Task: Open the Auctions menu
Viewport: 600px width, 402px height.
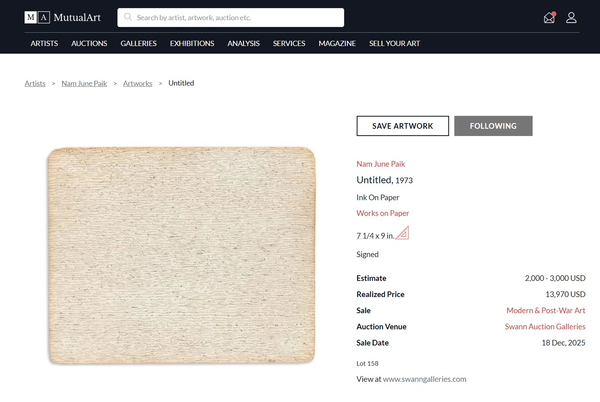Action: click(x=89, y=44)
